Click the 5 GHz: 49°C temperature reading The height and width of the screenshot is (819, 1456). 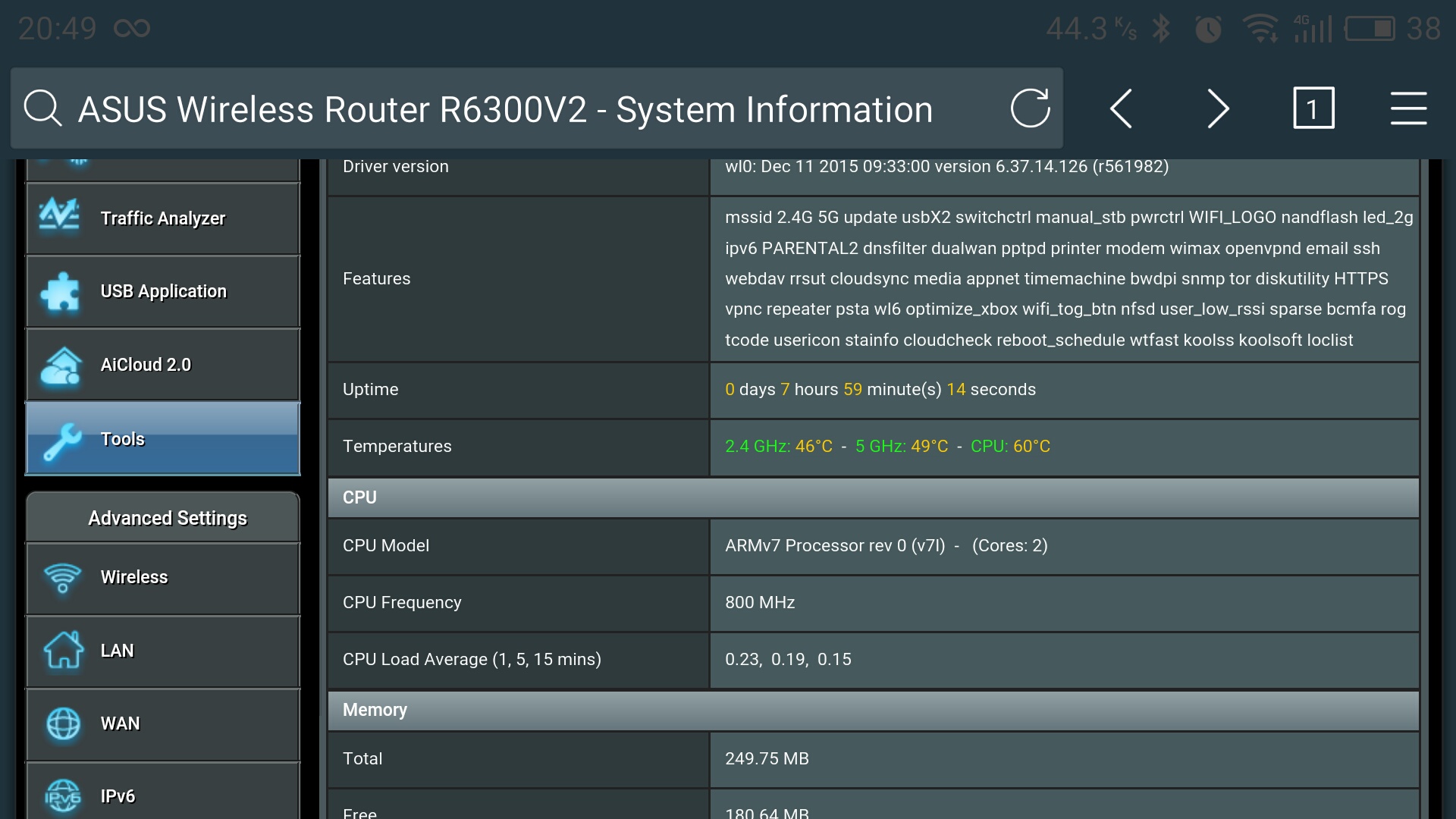[901, 447]
